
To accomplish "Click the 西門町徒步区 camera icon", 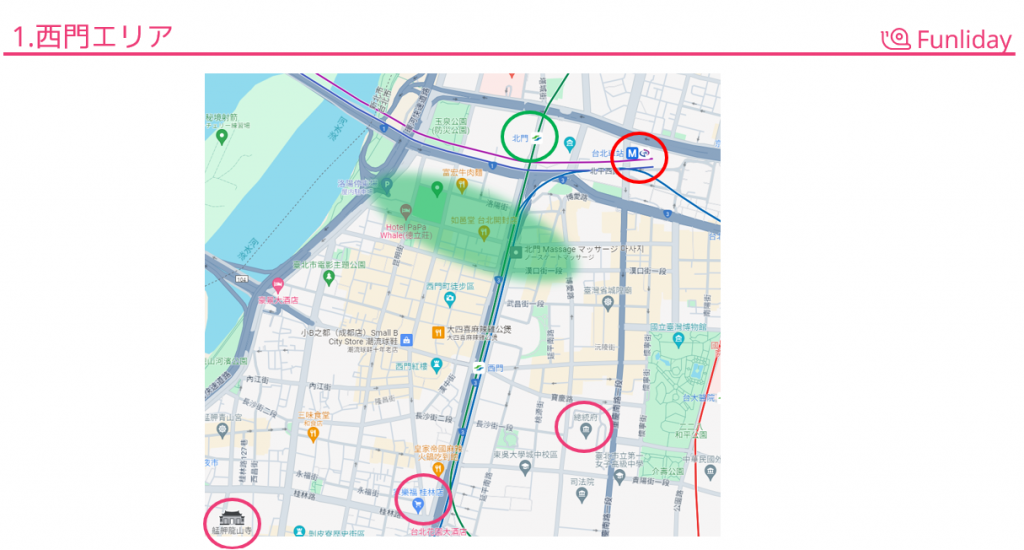I will pyautogui.click(x=450, y=299).
